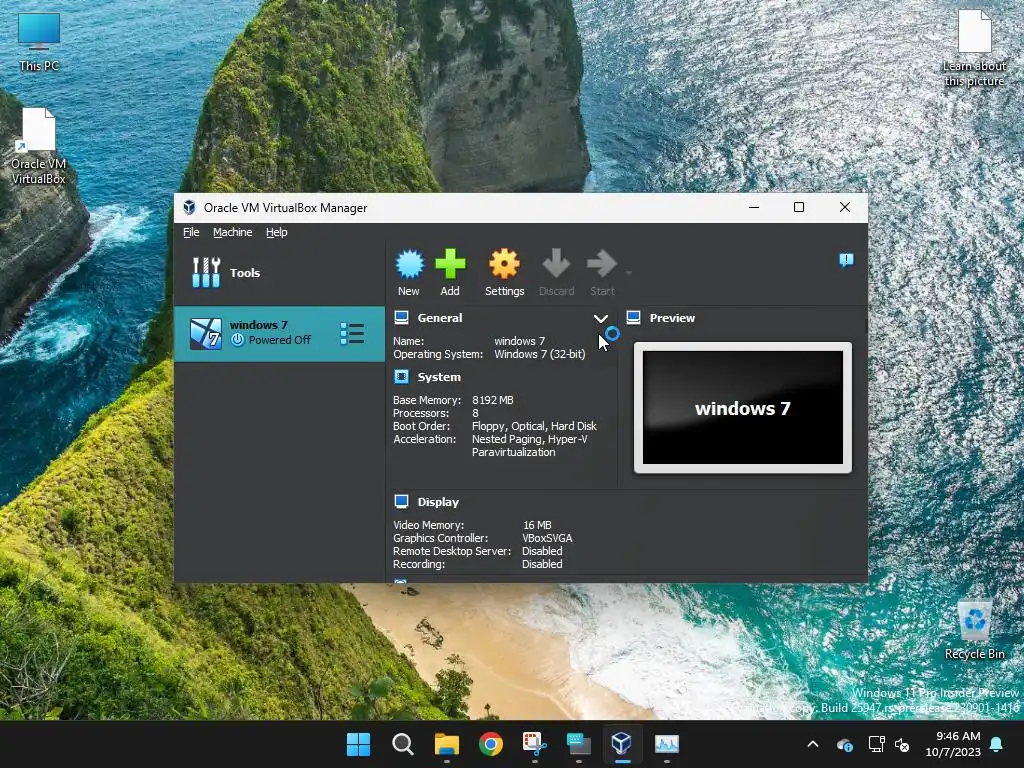Viewport: 1024px width, 768px height.
Task: Click the 'Powered Off' status text
Action: [x=280, y=340]
